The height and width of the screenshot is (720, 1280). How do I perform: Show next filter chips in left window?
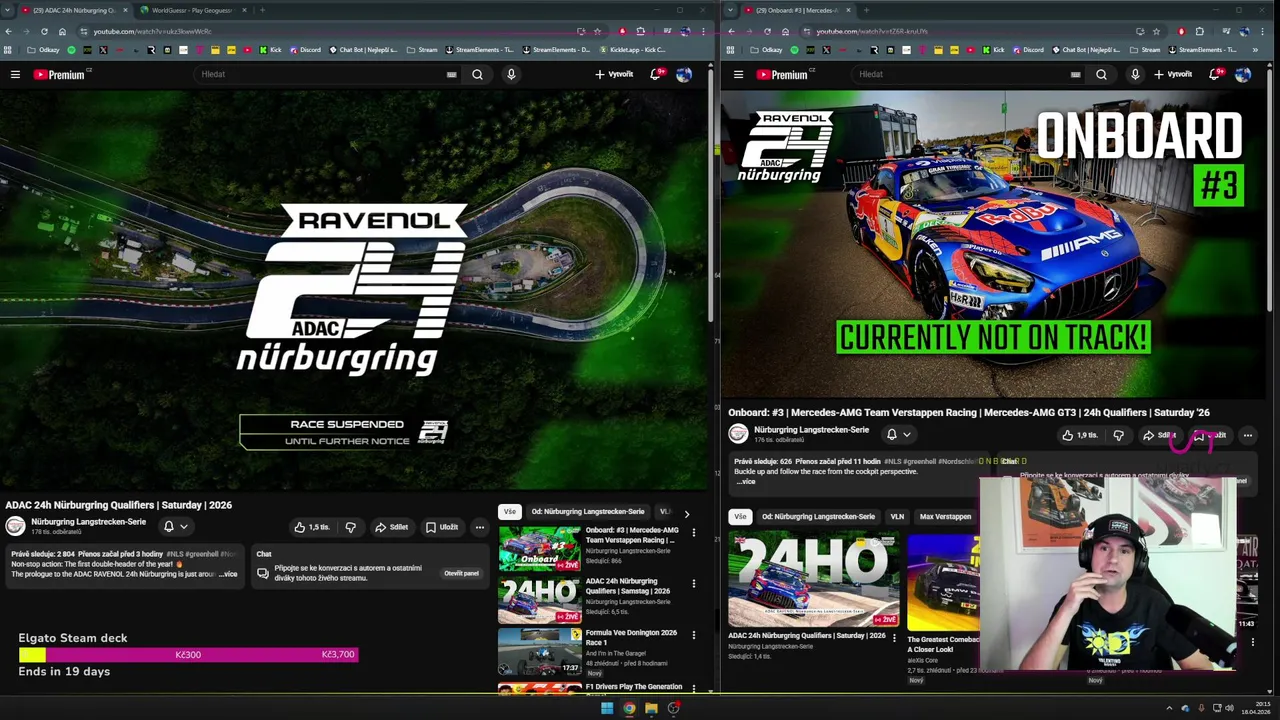[x=686, y=513]
